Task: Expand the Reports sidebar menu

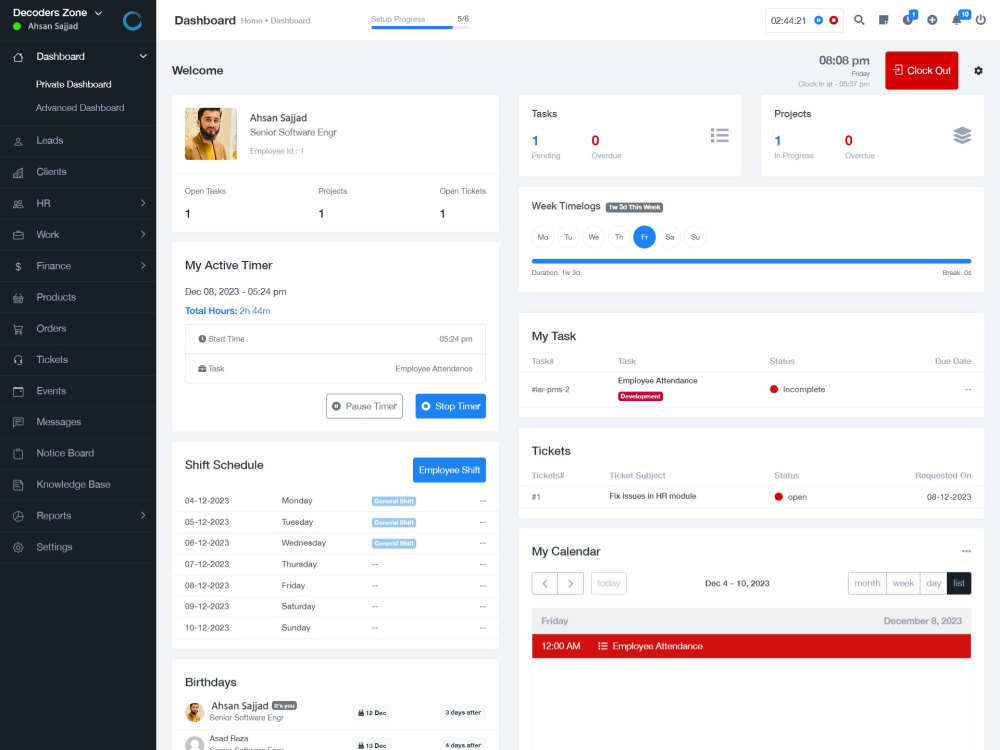Action: pos(143,515)
